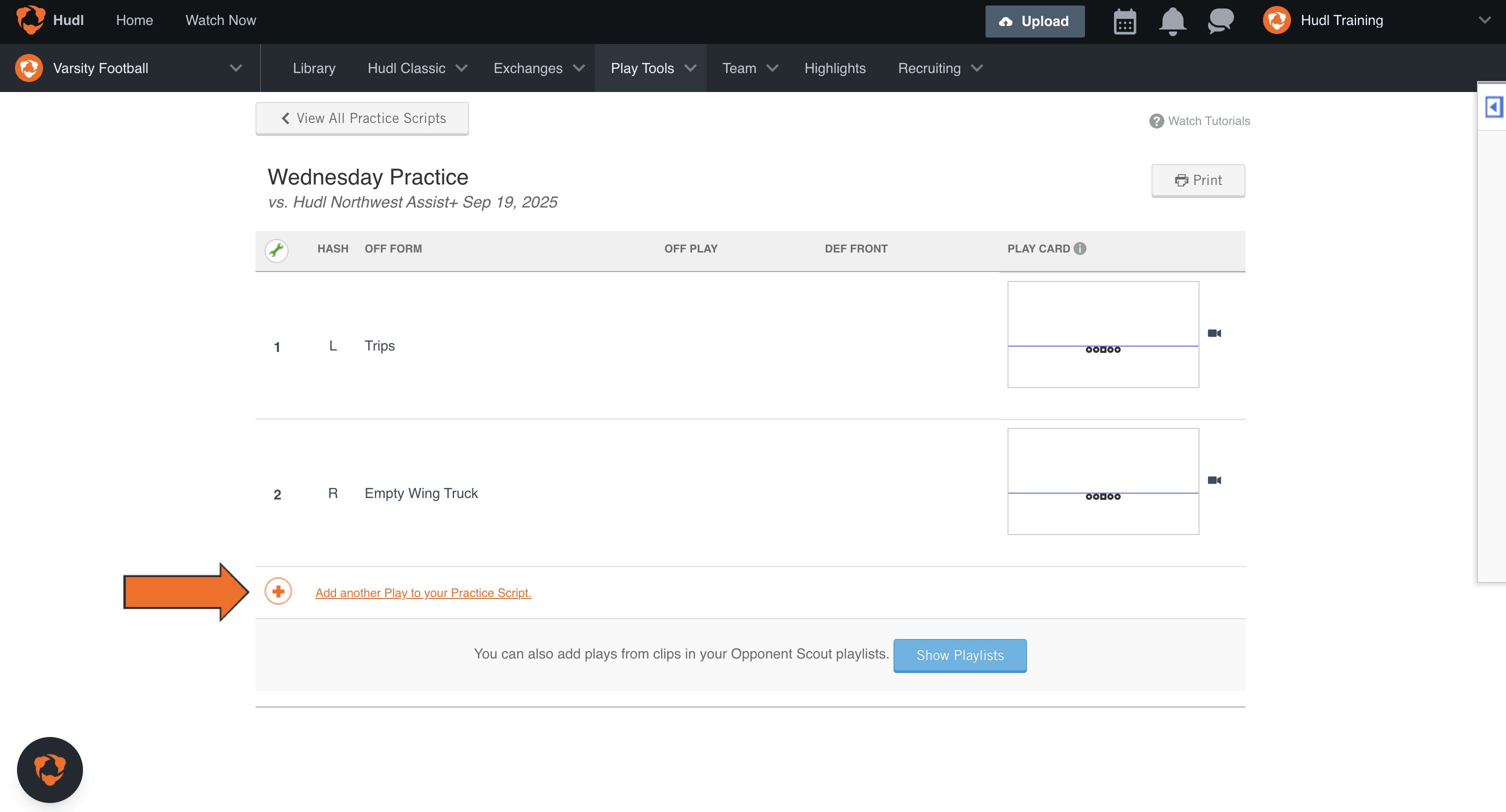The width and height of the screenshot is (1506, 812).
Task: Click hash value R in row 2
Action: [332, 493]
